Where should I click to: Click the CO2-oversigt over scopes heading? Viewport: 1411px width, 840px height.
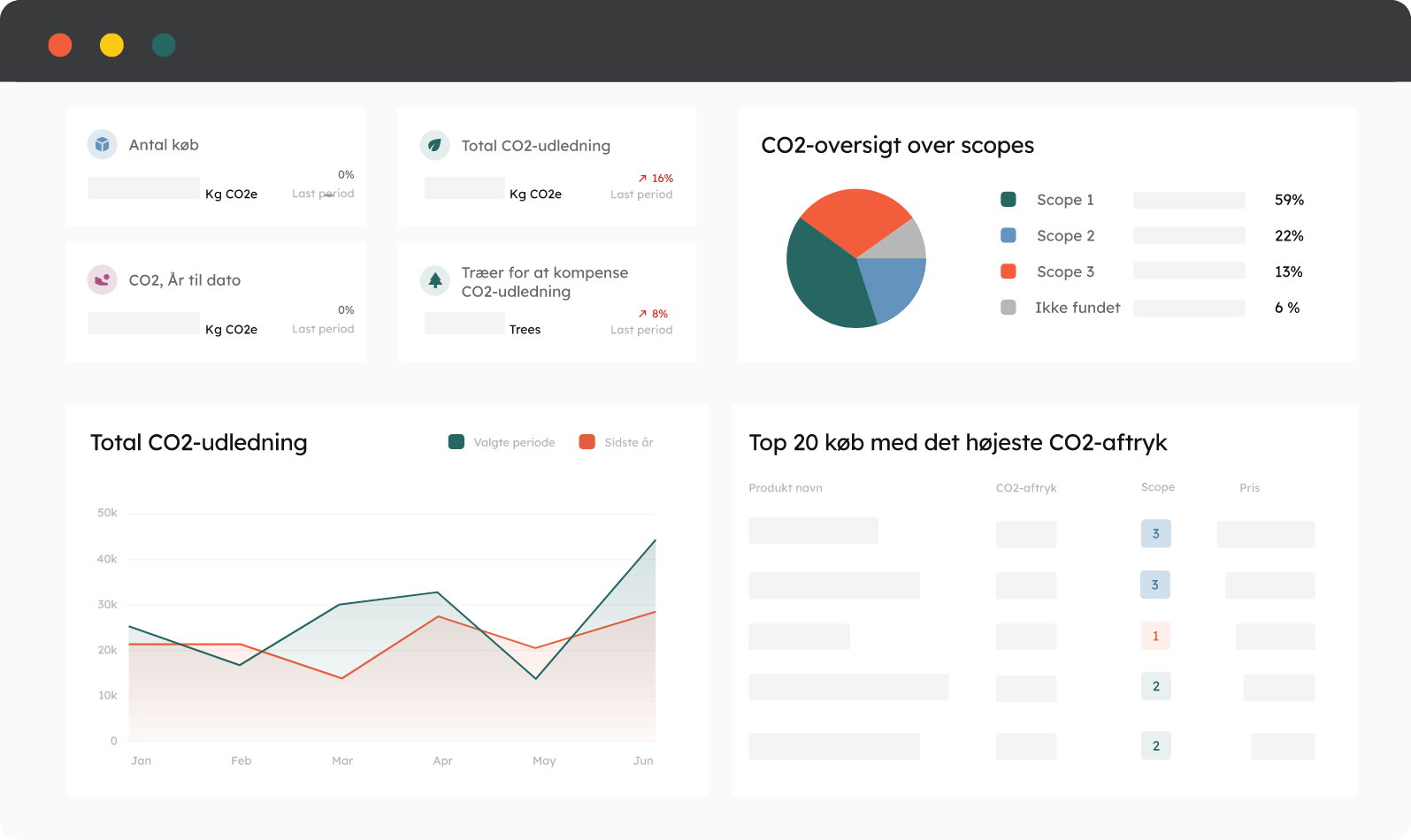coord(897,145)
